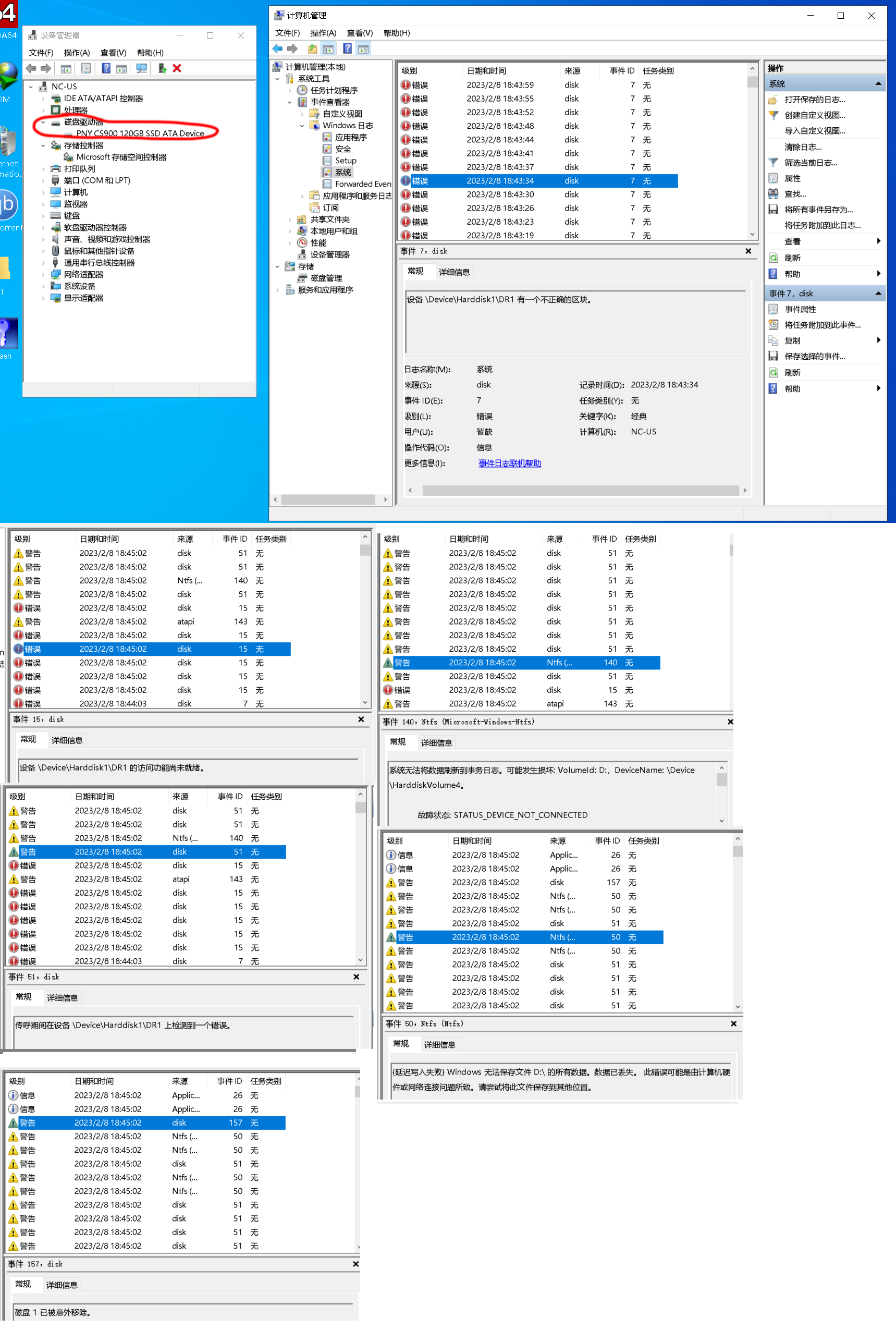Switch to 详细信息 tab of event 7 pane
This screenshot has height=1330, width=896.
pyautogui.click(x=453, y=272)
